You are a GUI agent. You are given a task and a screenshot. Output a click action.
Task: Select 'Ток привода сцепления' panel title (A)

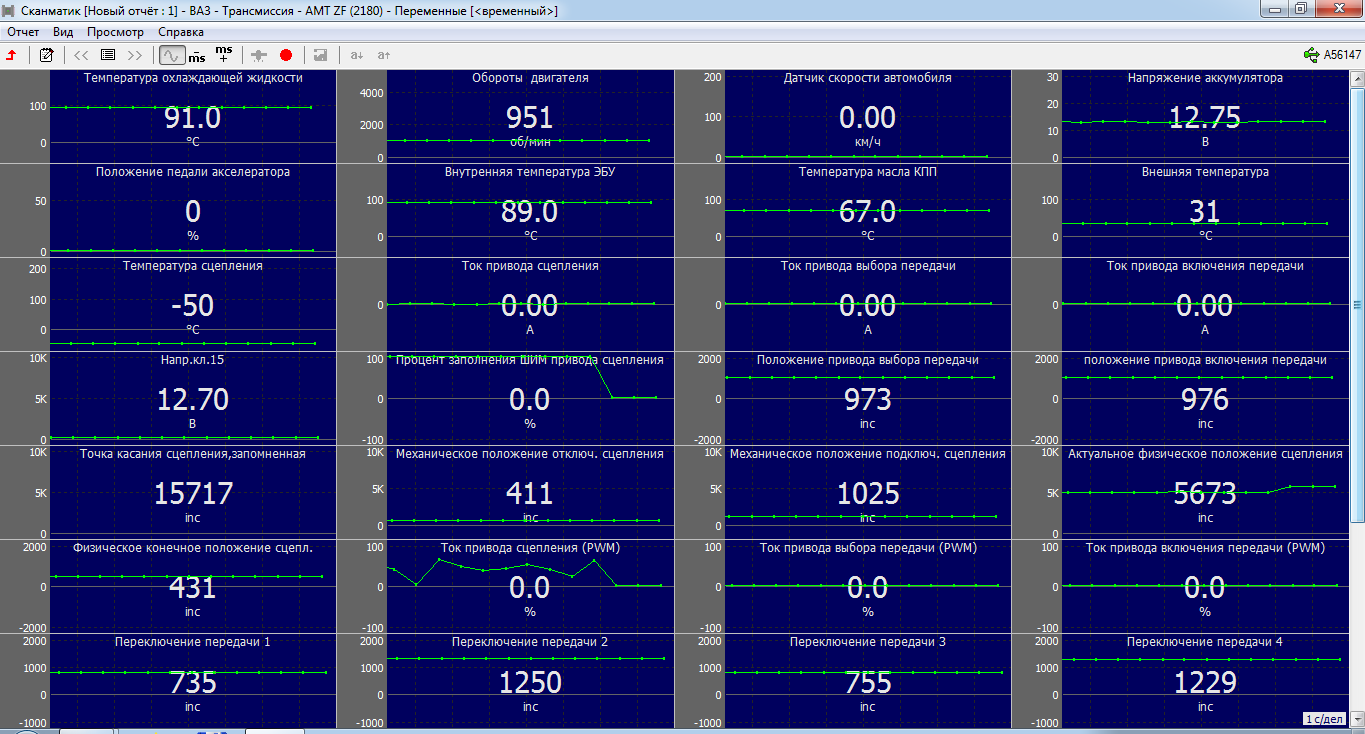point(530,266)
